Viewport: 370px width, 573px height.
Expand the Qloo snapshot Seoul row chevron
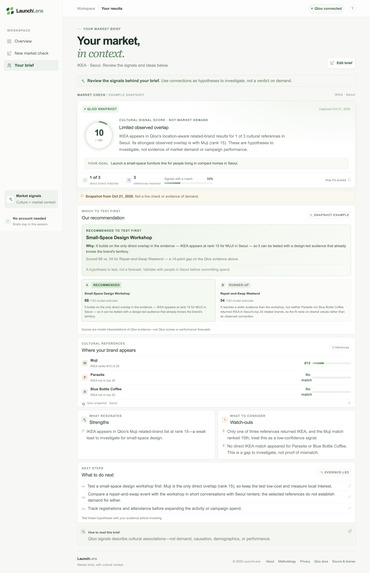tap(349, 403)
